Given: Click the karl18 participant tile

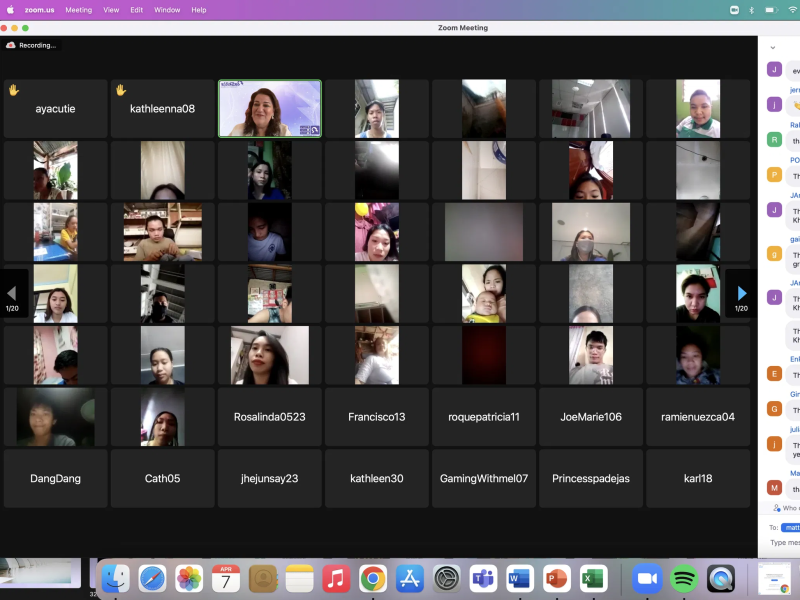Looking at the screenshot, I should point(698,479).
